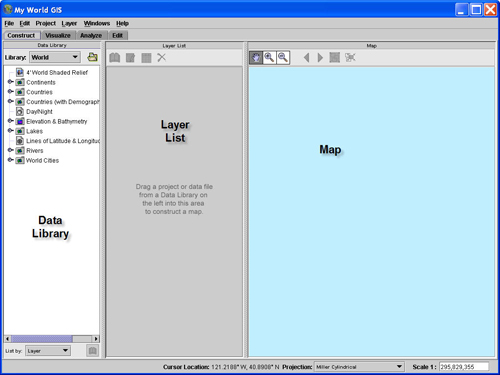The width and height of the screenshot is (500, 375).
Task: Select the 4' World Shaded Relief label
Action: (x=57, y=72)
